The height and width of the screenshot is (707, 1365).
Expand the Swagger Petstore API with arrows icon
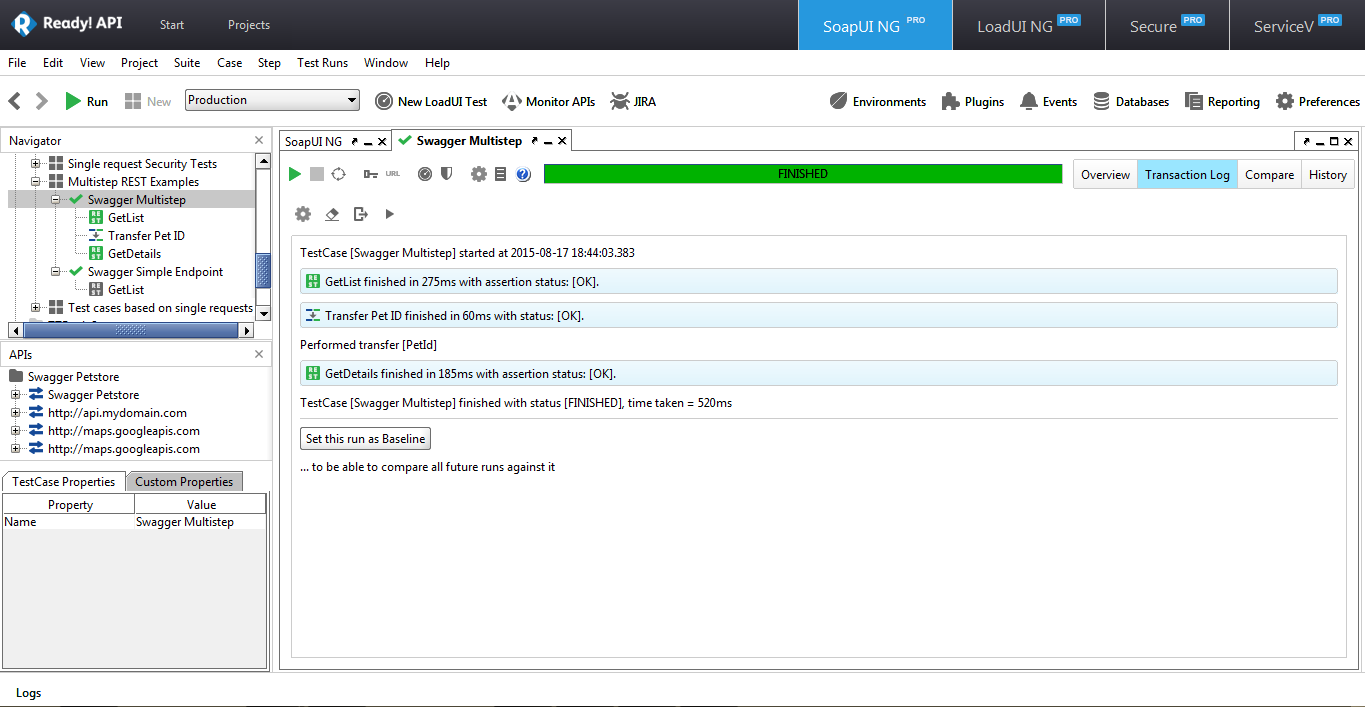pos(16,395)
